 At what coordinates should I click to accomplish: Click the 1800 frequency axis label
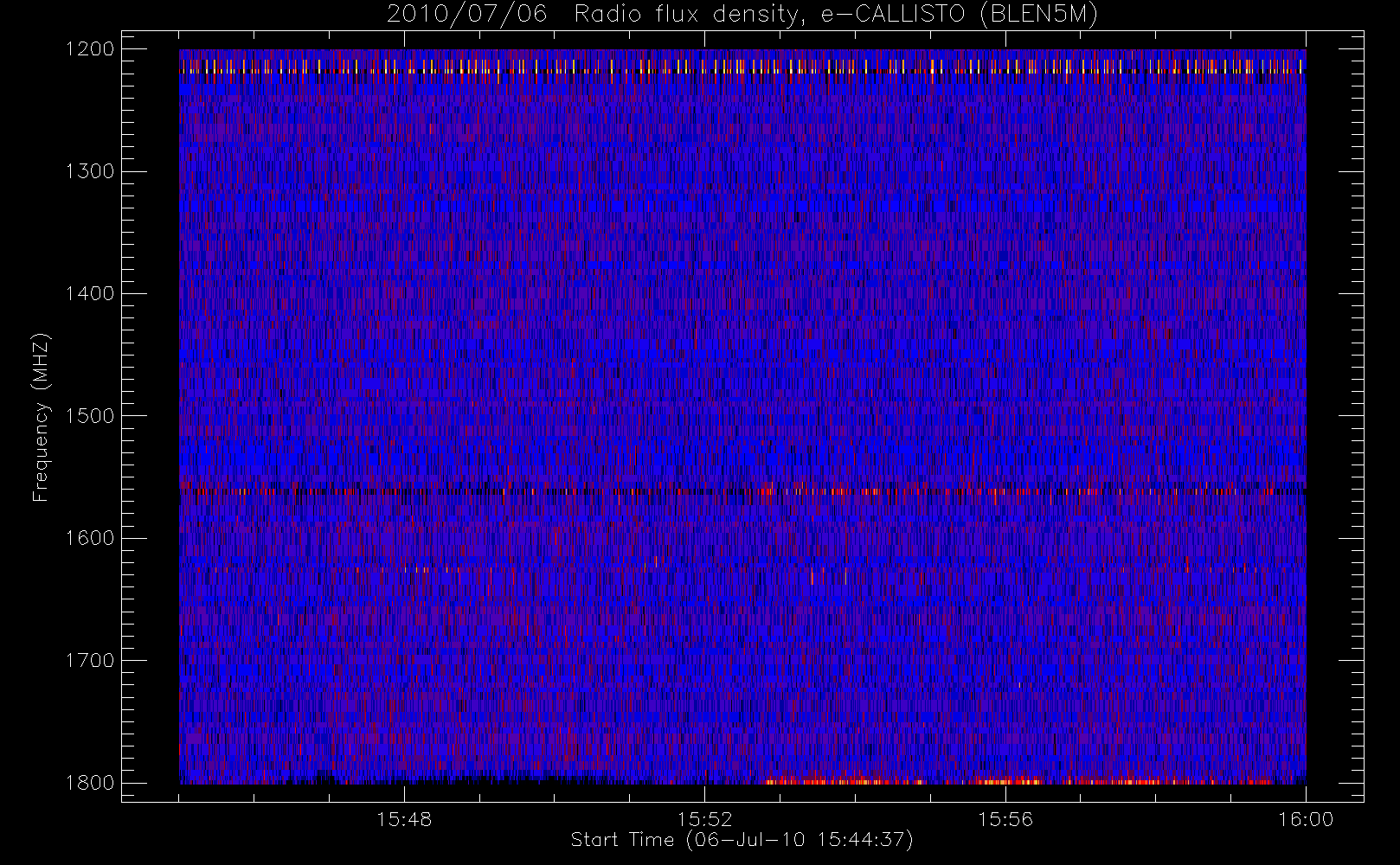pyautogui.click(x=90, y=782)
